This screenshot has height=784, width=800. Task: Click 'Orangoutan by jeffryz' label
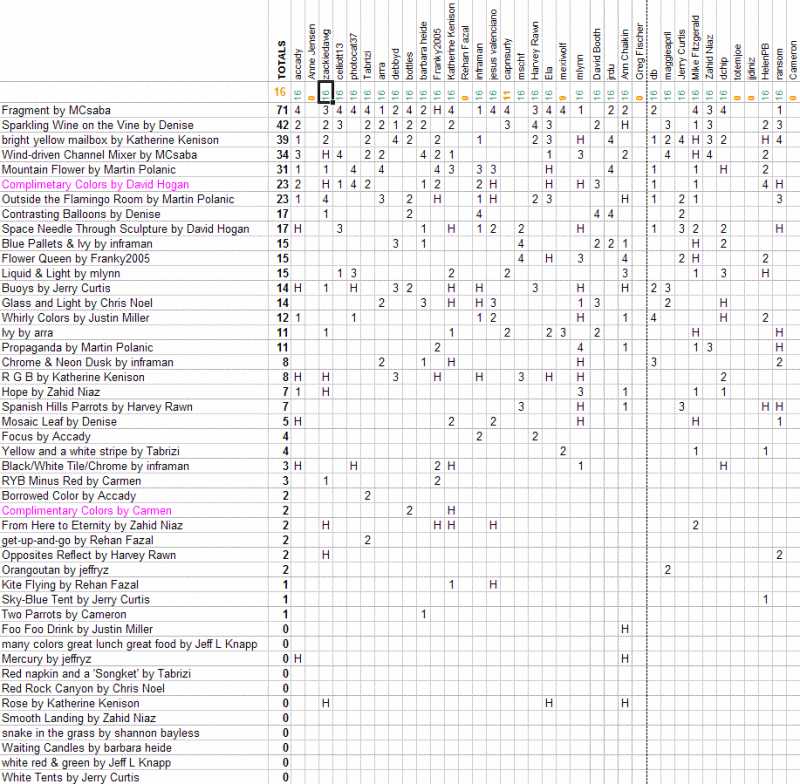click(x=55, y=569)
